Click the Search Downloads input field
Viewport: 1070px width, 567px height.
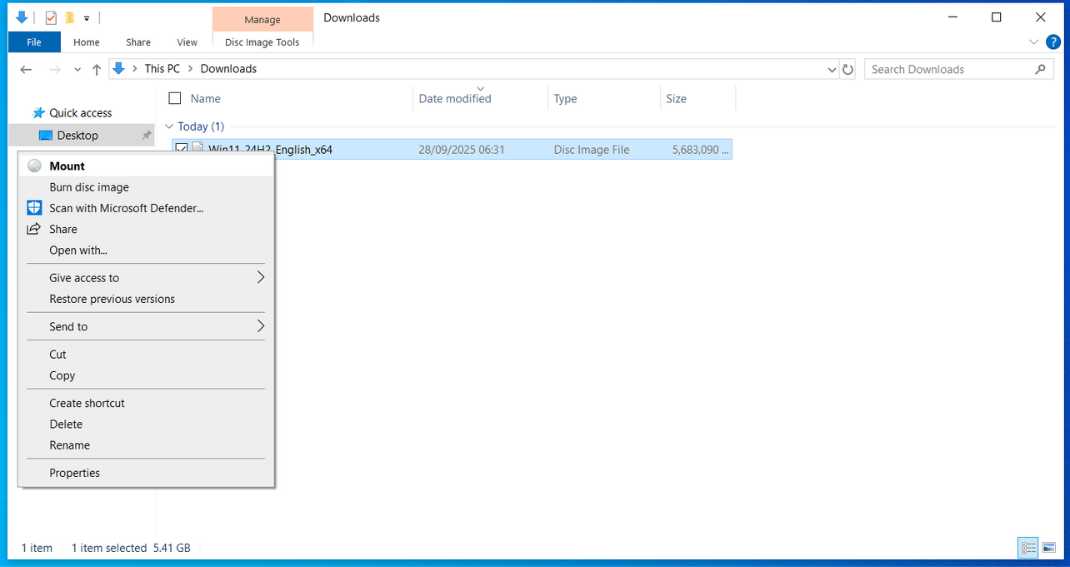[x=945, y=69]
